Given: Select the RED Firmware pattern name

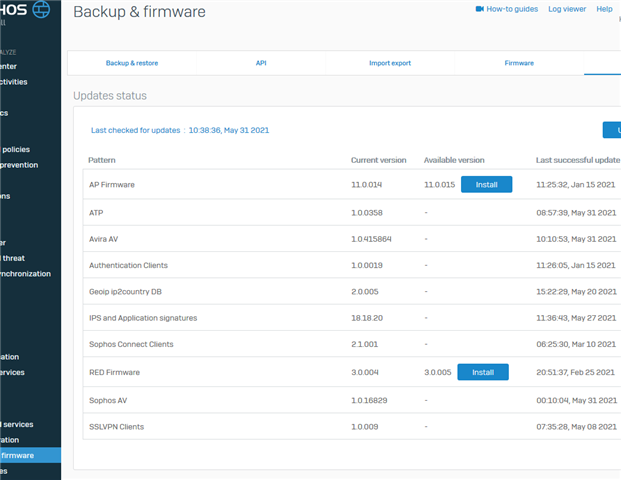Looking at the screenshot, I should click(x=114, y=372).
